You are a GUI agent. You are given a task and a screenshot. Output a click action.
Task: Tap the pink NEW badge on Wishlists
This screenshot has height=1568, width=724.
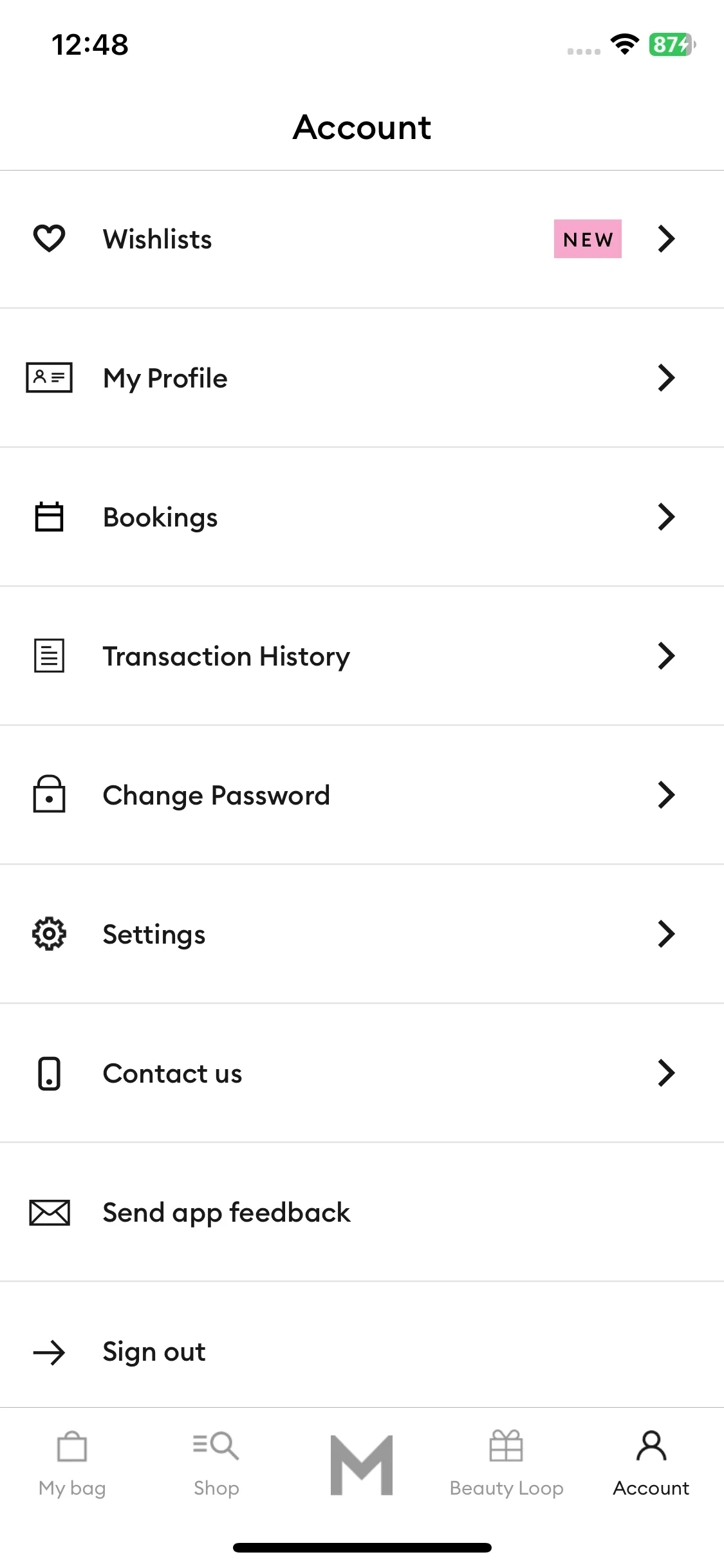[588, 239]
